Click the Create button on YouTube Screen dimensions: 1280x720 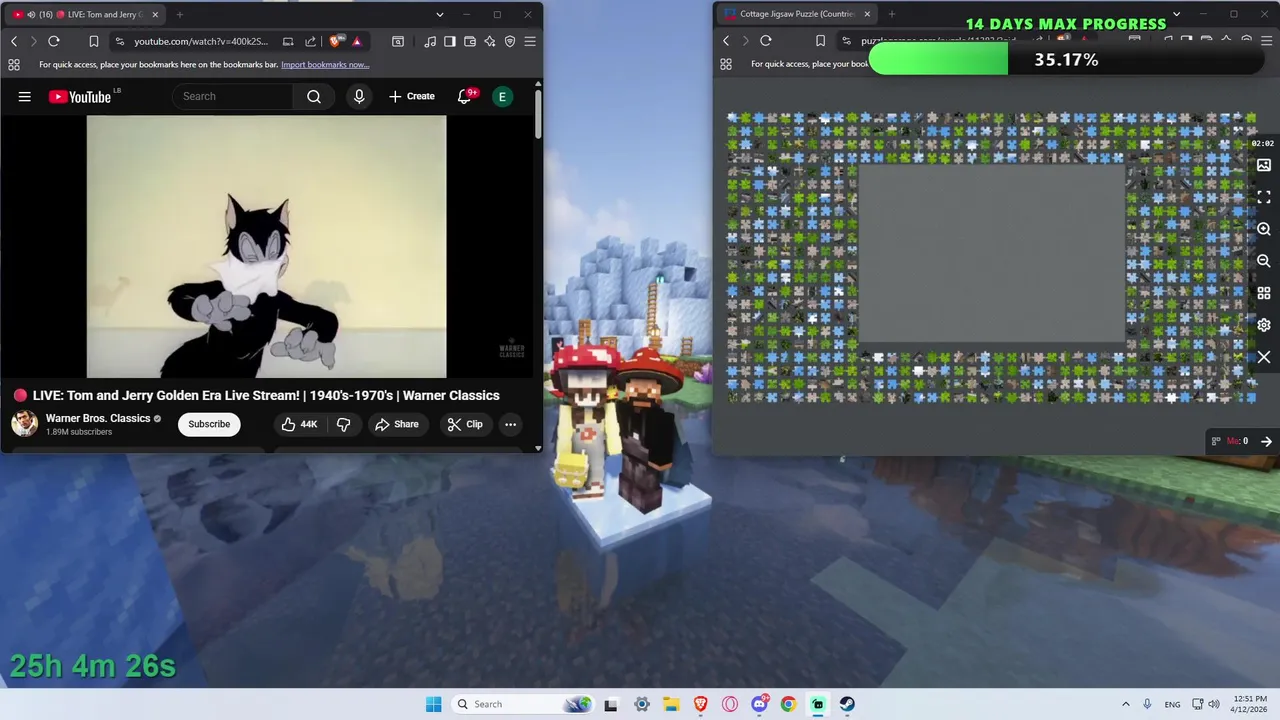(x=412, y=96)
